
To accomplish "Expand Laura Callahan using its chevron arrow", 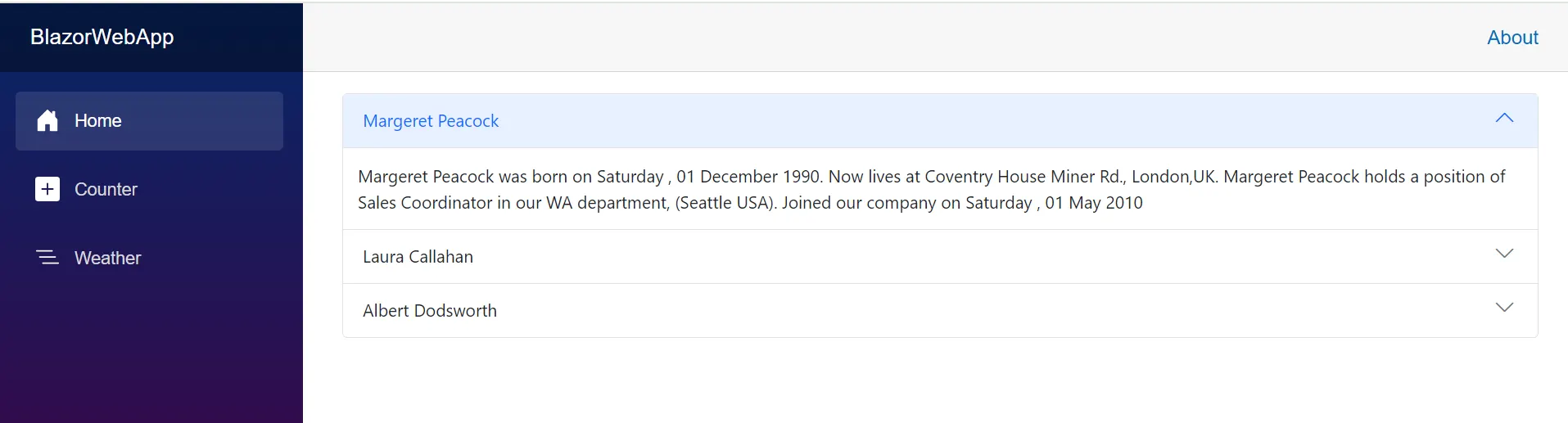I will (x=1504, y=254).
